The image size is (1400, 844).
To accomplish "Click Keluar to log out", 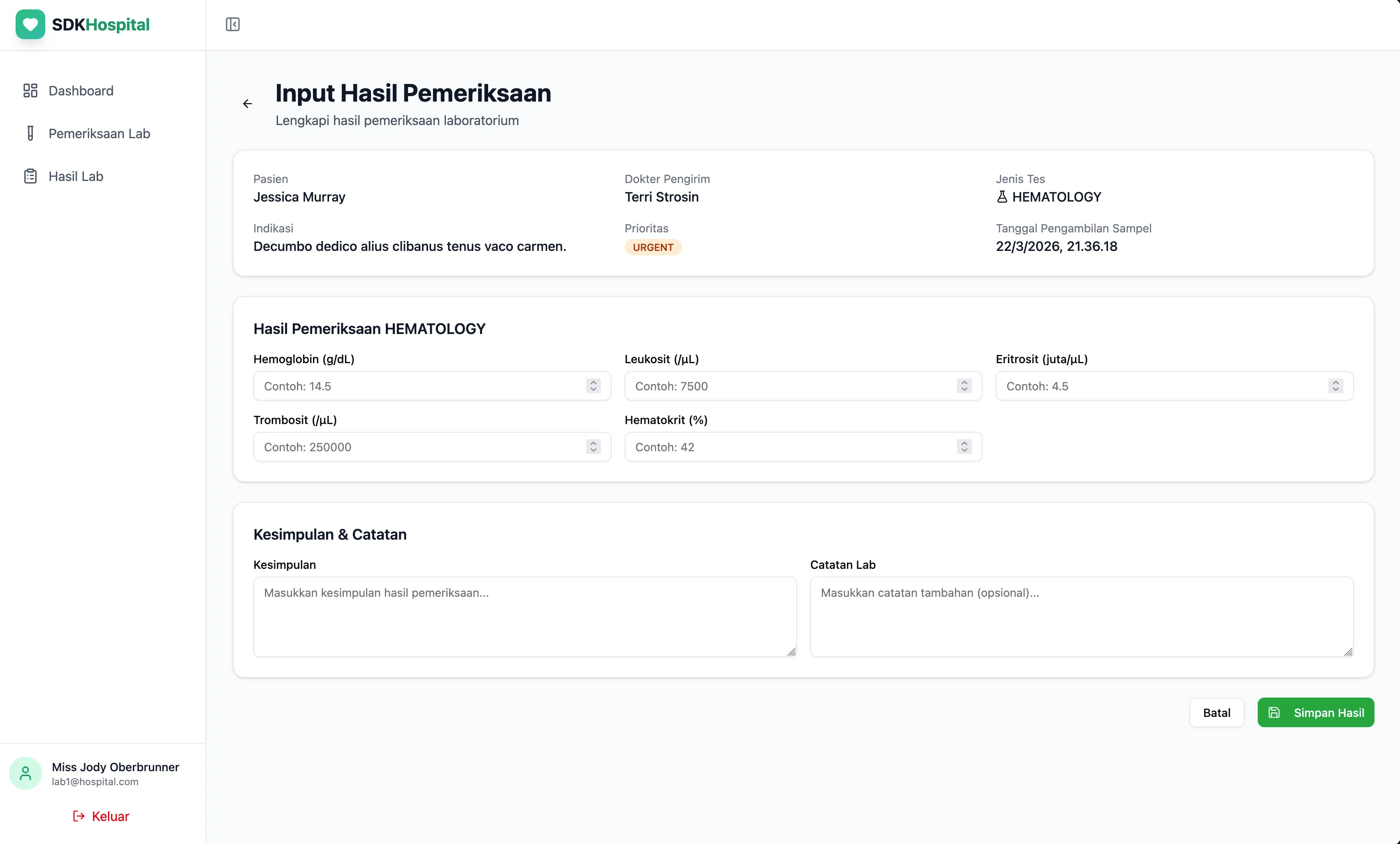I will [110, 816].
